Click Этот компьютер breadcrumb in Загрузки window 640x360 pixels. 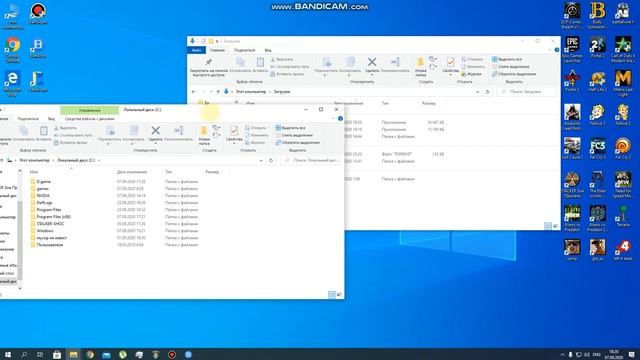(x=251, y=92)
